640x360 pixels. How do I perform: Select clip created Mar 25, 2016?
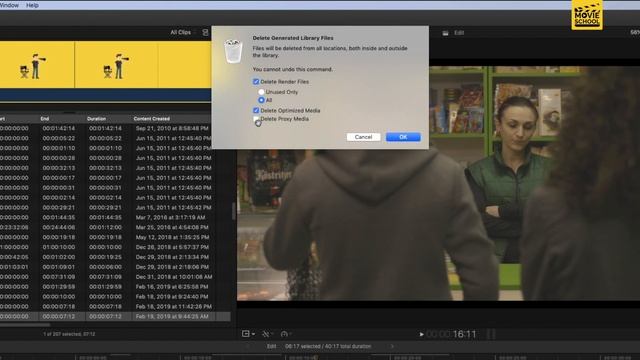(115, 227)
